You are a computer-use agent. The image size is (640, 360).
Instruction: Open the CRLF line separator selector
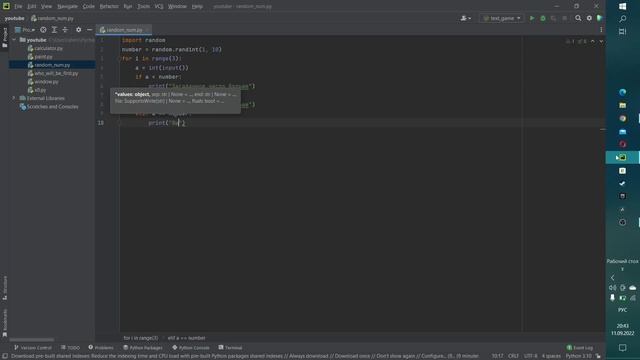tap(513, 356)
